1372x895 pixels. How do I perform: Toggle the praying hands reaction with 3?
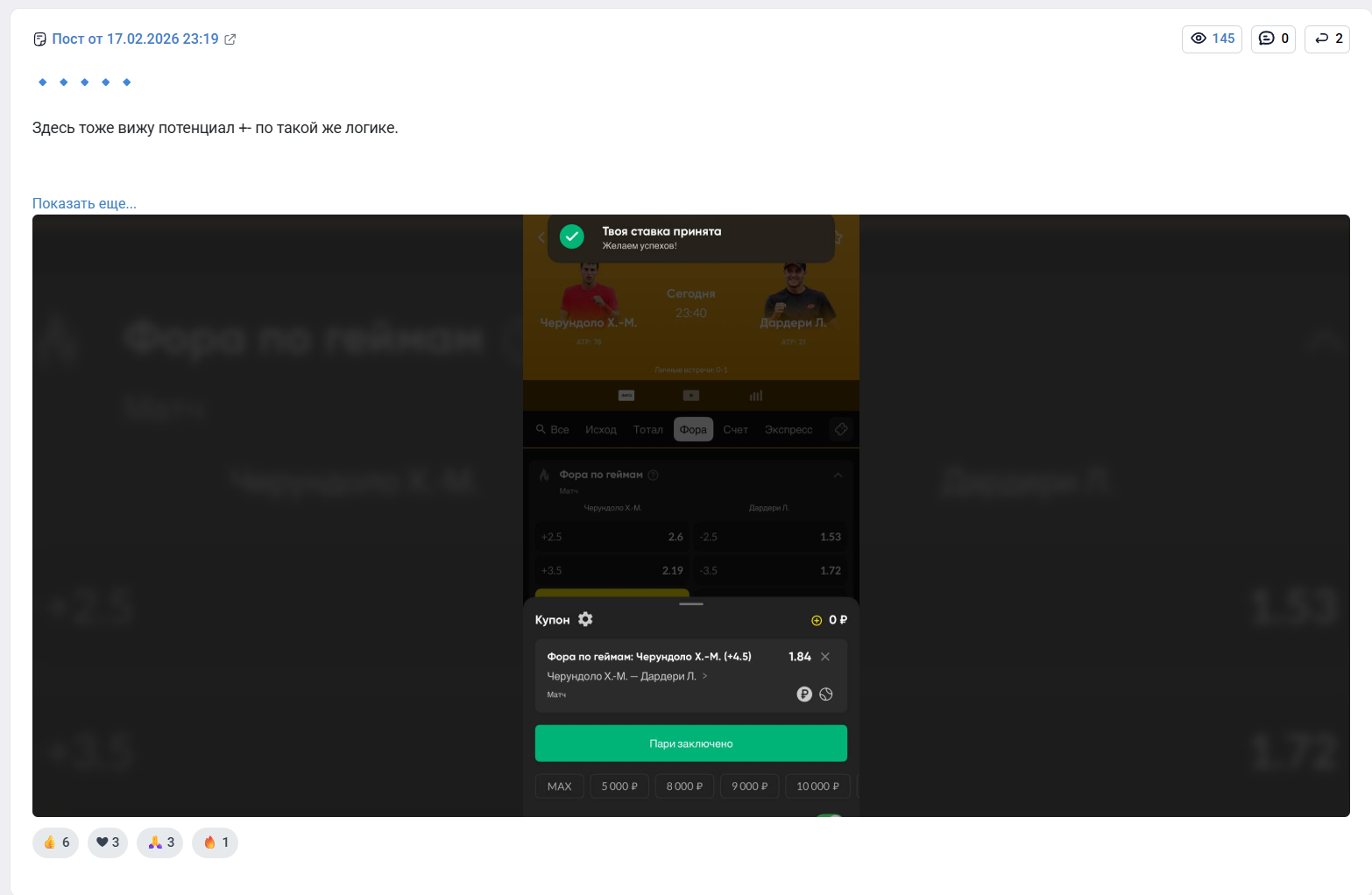tap(160, 842)
